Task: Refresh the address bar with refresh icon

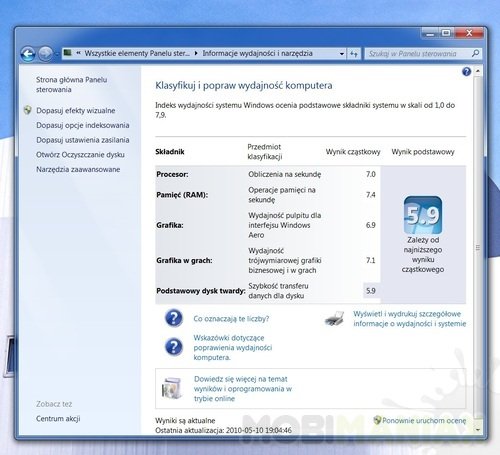Action: (x=354, y=54)
